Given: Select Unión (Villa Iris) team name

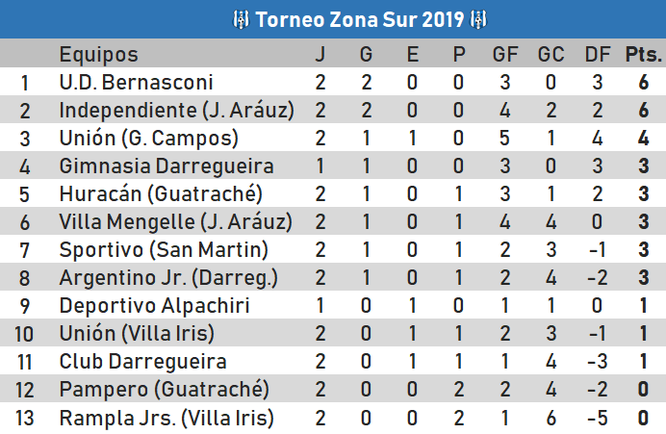Looking at the screenshot, I should pos(137,333).
